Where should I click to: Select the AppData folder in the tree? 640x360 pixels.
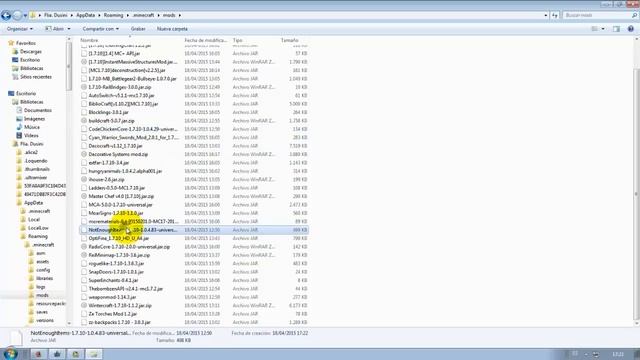tap(33, 203)
